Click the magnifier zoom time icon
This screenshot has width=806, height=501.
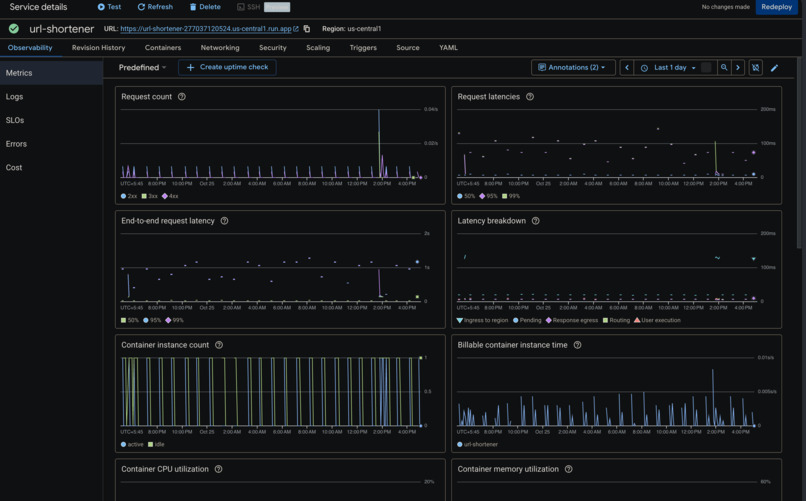[724, 67]
